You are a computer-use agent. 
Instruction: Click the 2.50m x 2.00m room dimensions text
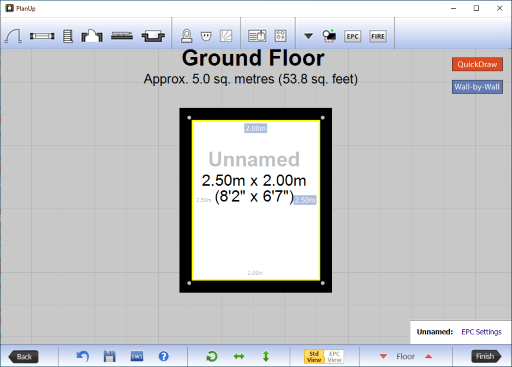coord(254,181)
